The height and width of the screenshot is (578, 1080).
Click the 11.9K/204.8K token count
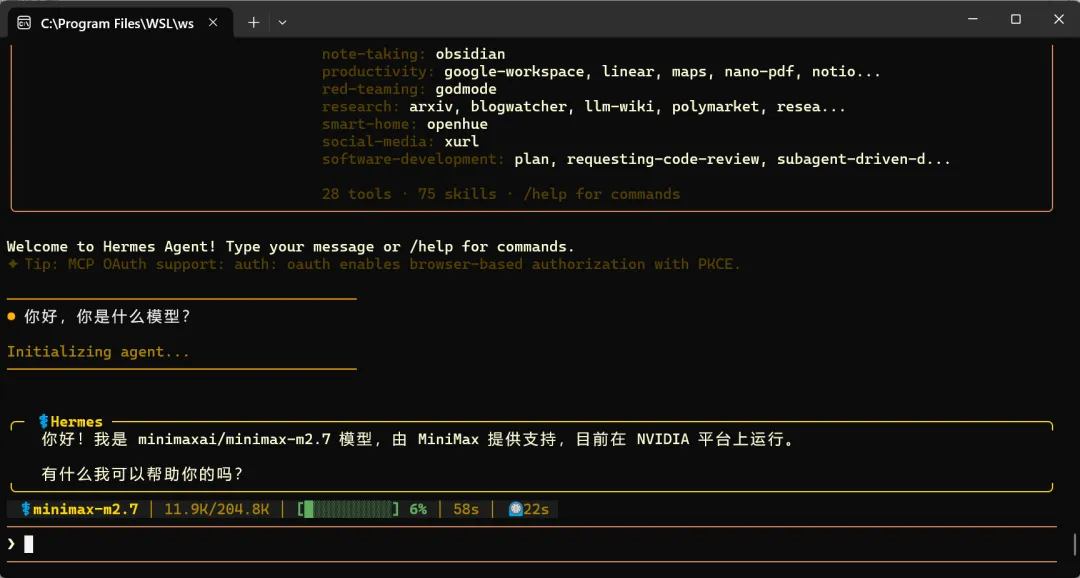click(217, 510)
